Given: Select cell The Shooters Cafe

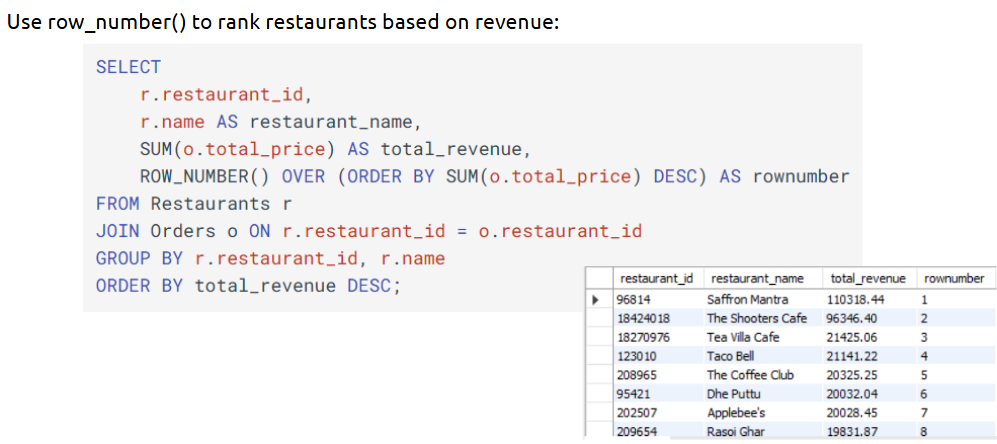Looking at the screenshot, I should click(x=757, y=318).
